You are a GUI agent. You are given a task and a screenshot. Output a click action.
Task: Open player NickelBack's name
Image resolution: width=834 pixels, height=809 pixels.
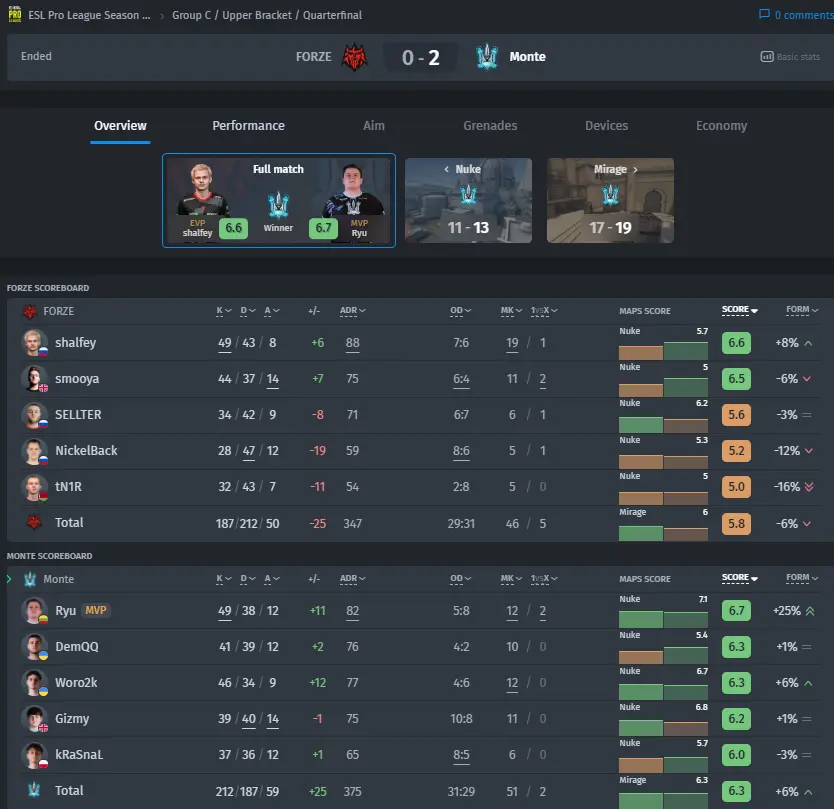[x=86, y=451]
